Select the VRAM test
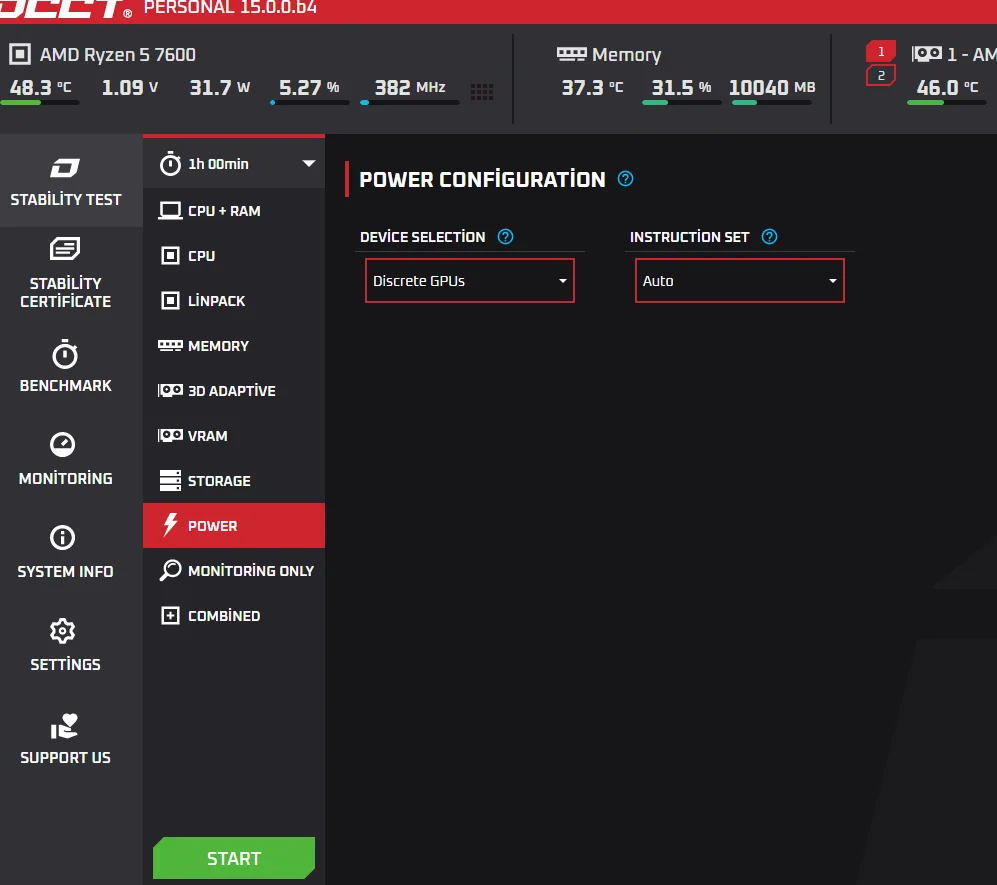 click(x=234, y=436)
